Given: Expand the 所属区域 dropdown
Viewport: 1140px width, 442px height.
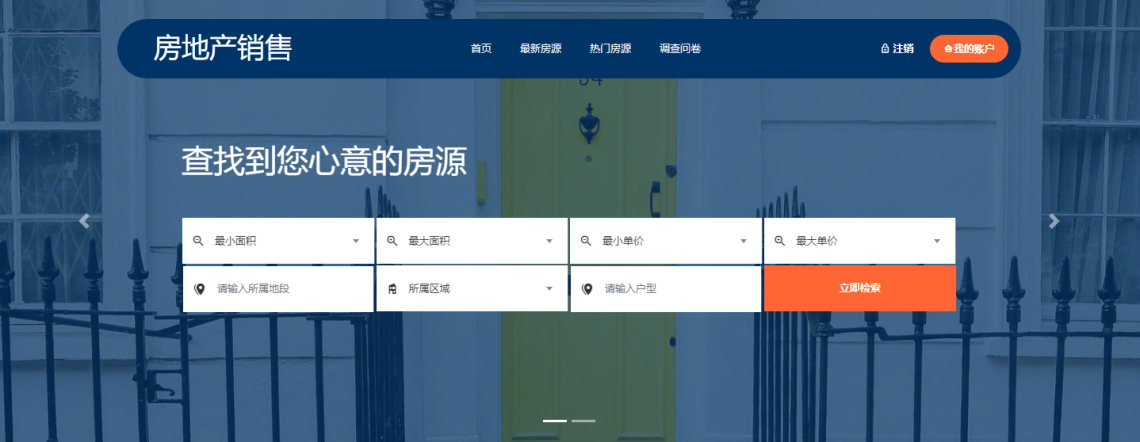Looking at the screenshot, I should 472,289.
